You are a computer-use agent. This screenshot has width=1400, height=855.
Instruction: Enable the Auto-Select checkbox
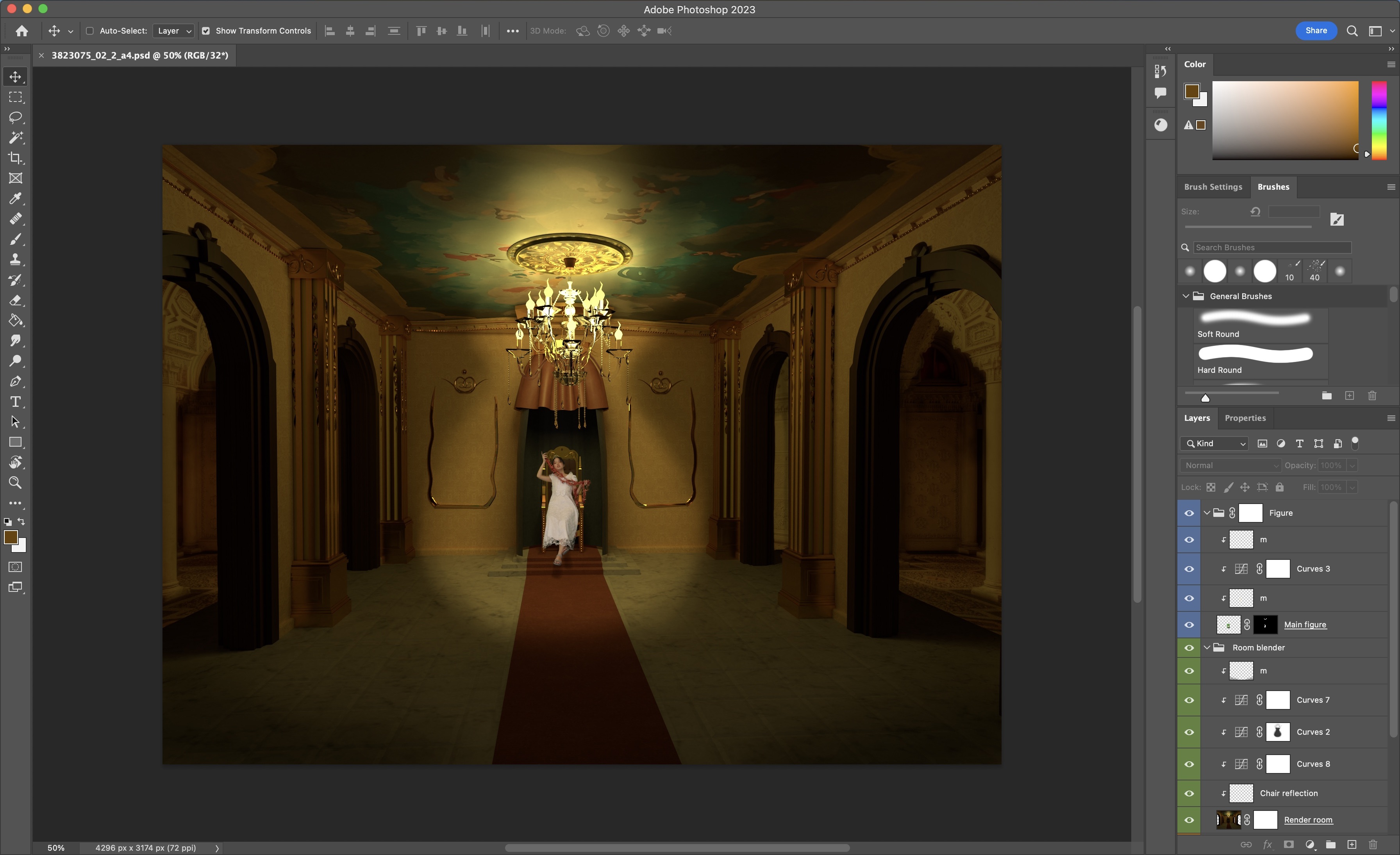(x=90, y=31)
